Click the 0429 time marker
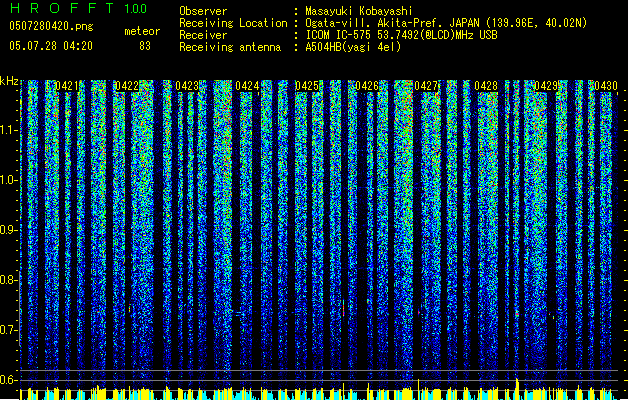Image resolution: width=629 pixels, height=400 pixels. click(546, 86)
